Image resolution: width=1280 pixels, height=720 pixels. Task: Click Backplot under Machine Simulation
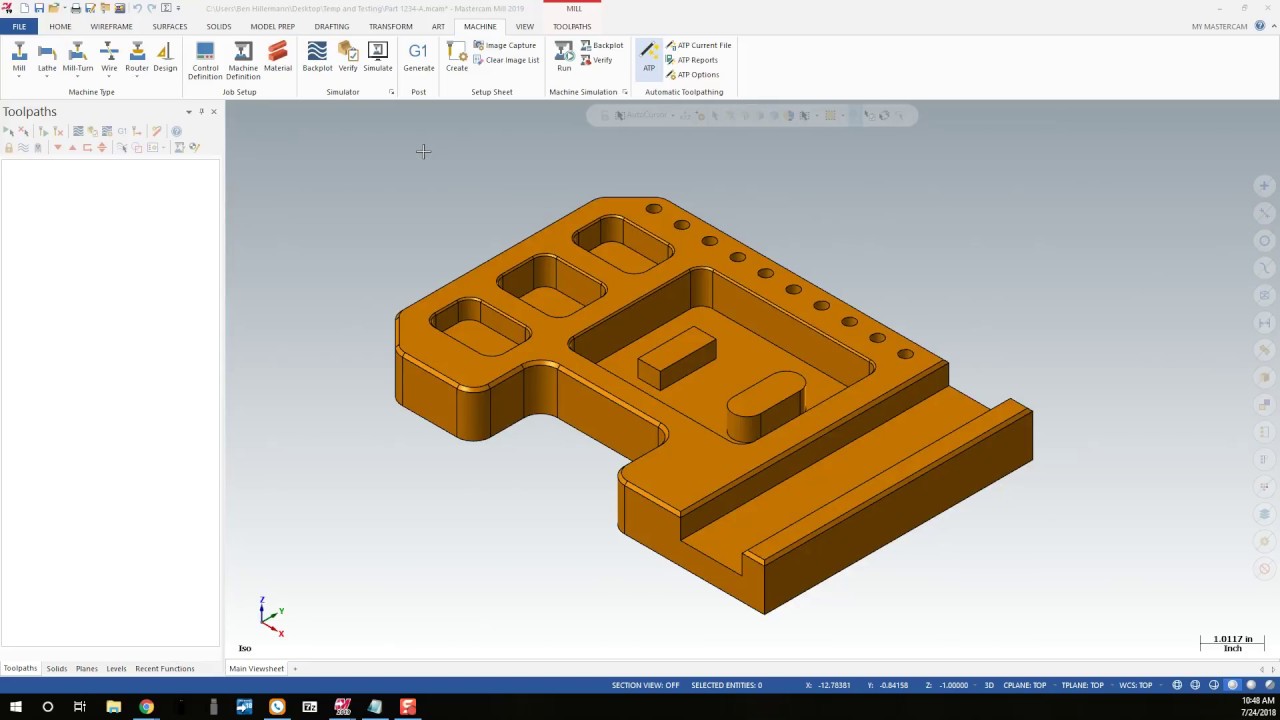(602, 45)
